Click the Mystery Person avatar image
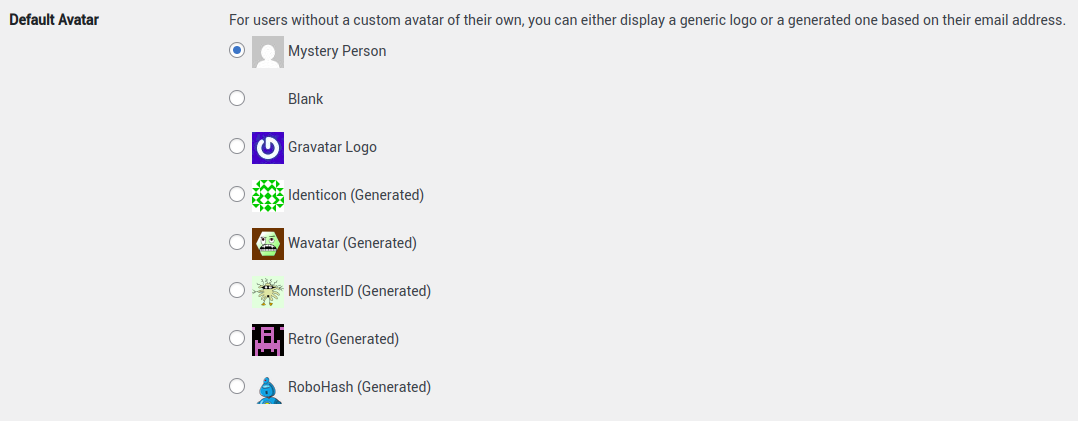1078x421 pixels. [268, 52]
